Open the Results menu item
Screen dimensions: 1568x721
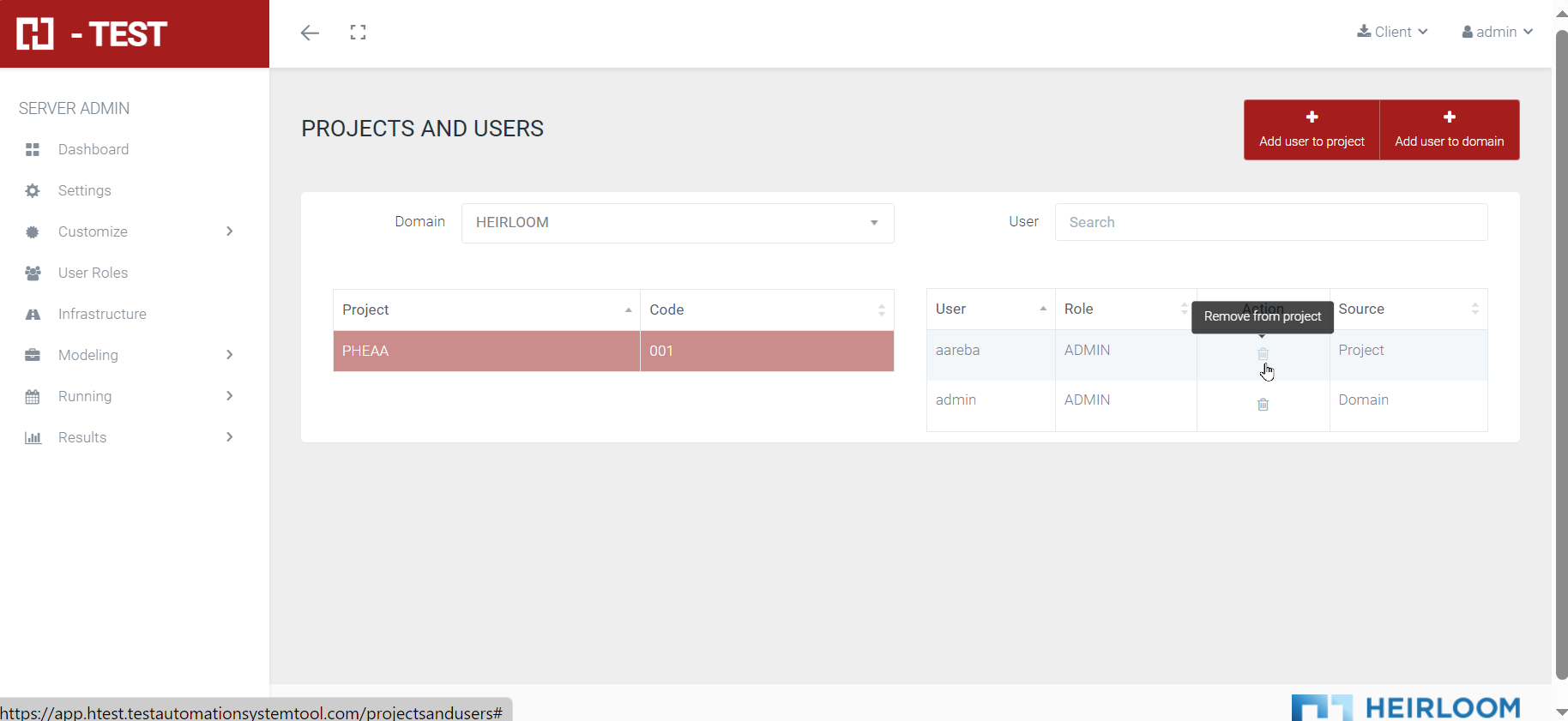pyautogui.click(x=129, y=437)
